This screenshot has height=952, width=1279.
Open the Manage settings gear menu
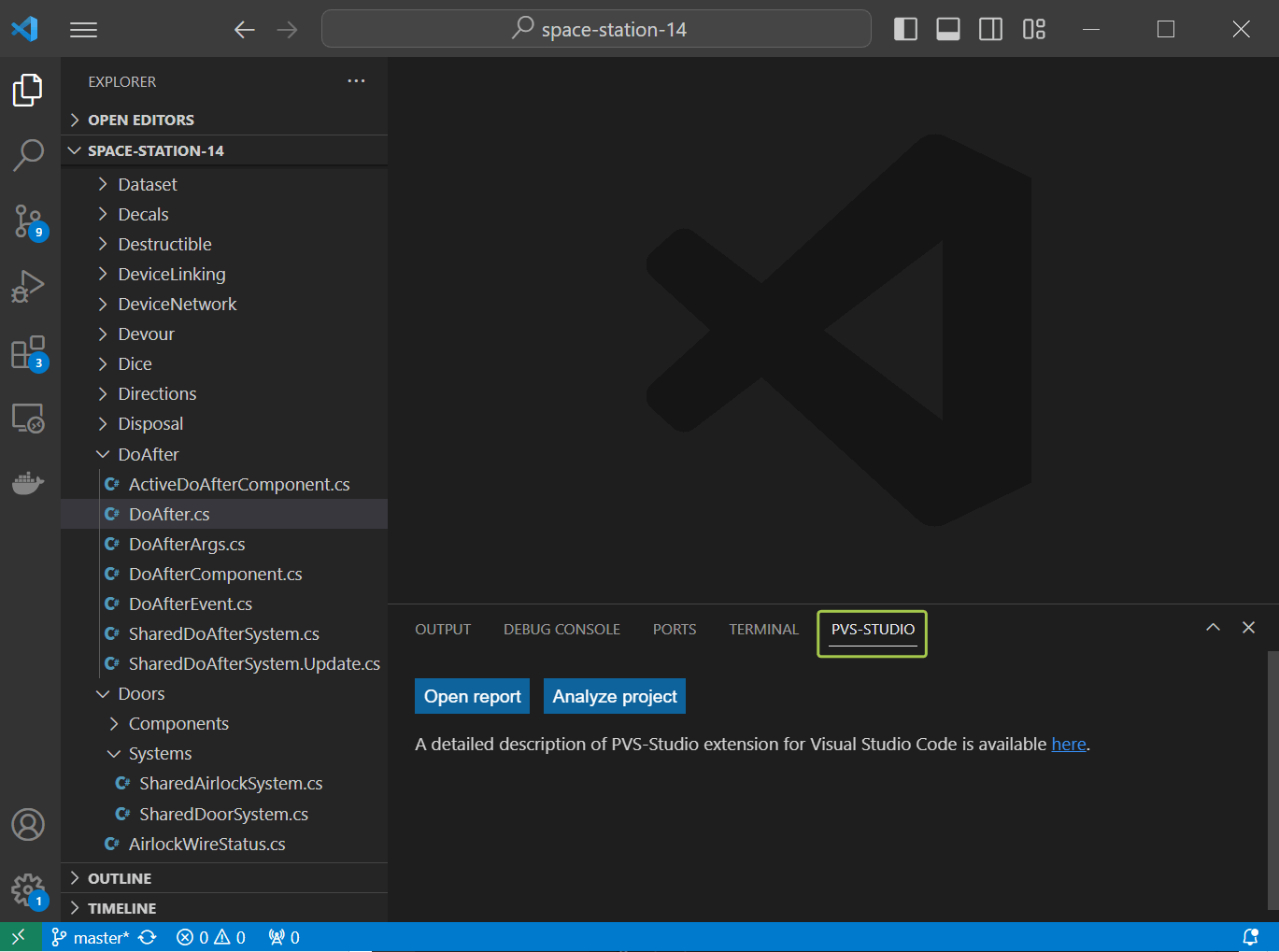(28, 889)
